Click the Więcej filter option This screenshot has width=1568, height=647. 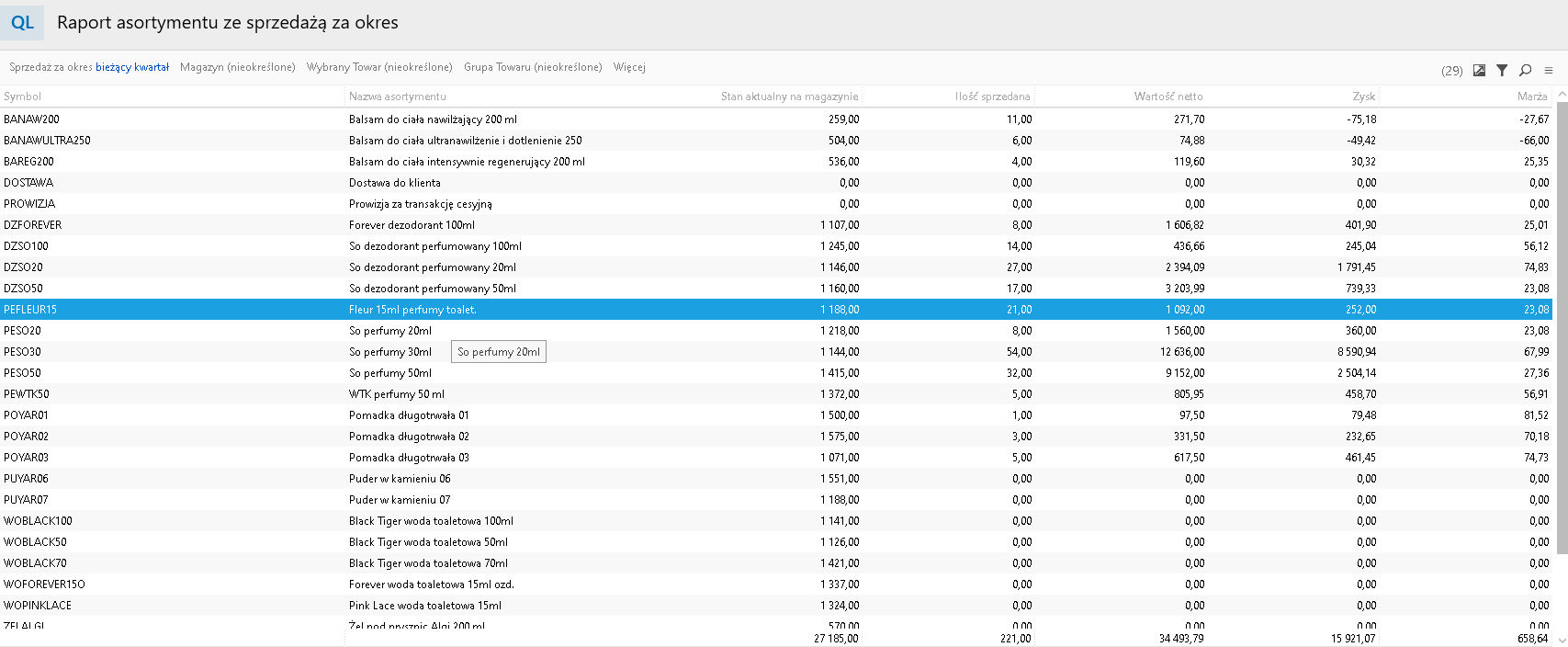coord(629,67)
